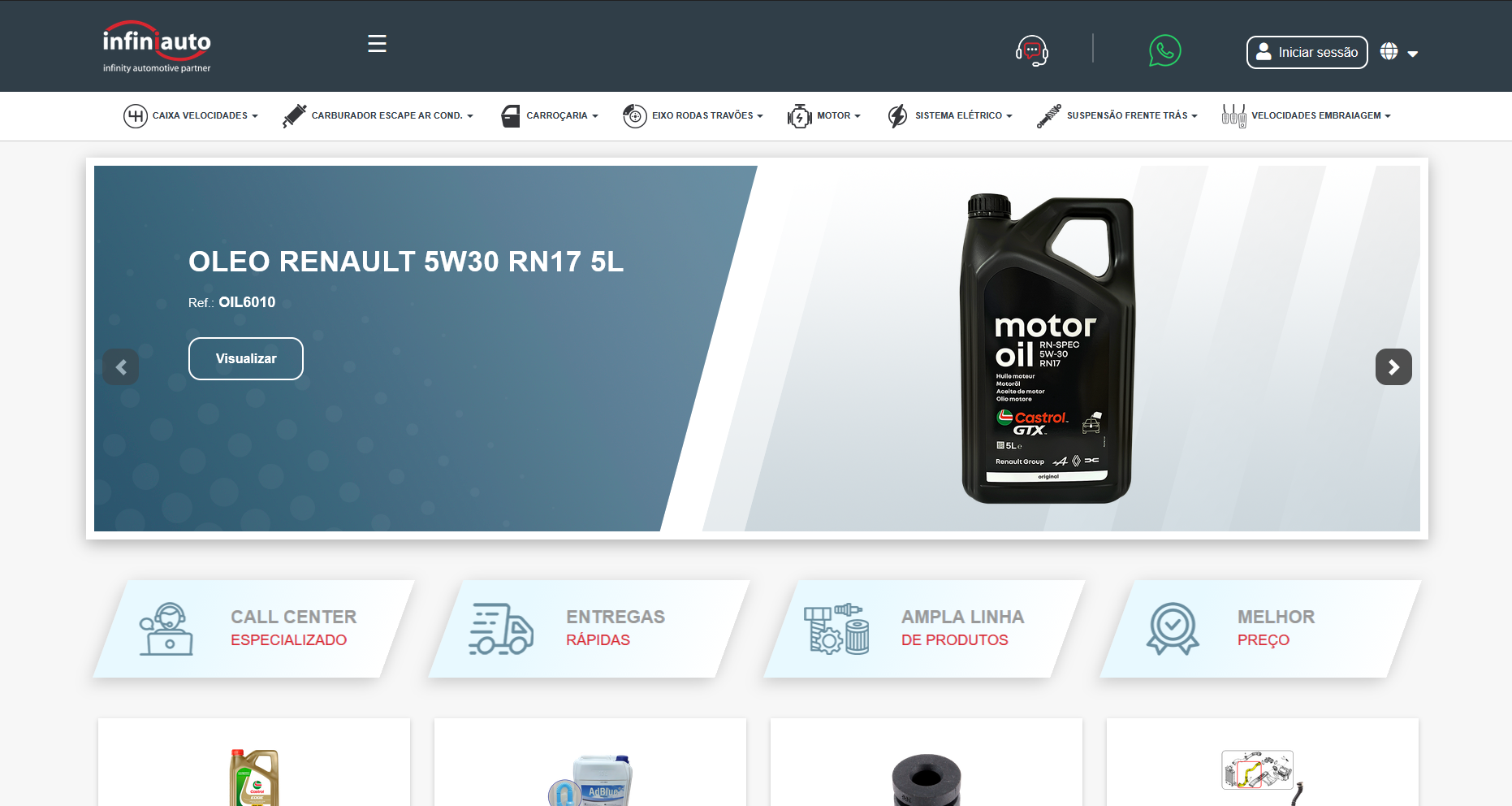
Task: Open the Sistema Elétrico menu
Action: (x=950, y=116)
